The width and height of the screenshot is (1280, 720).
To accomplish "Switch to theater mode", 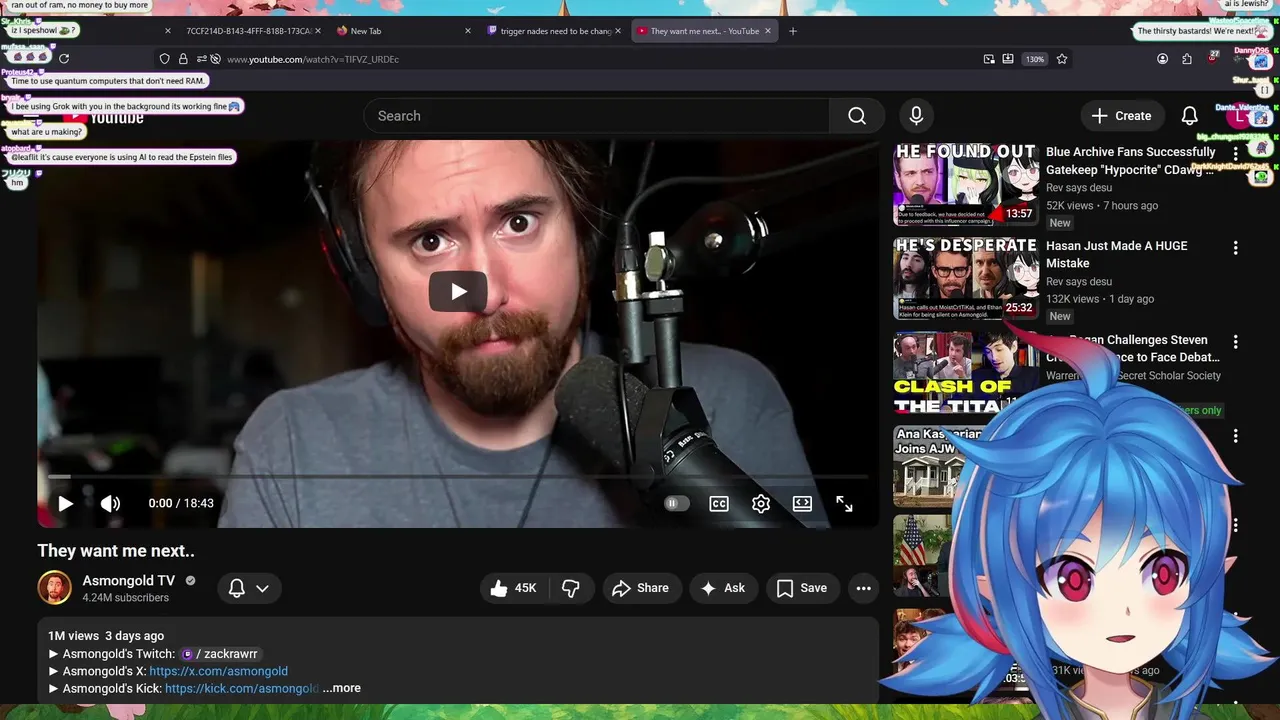I will [802, 504].
